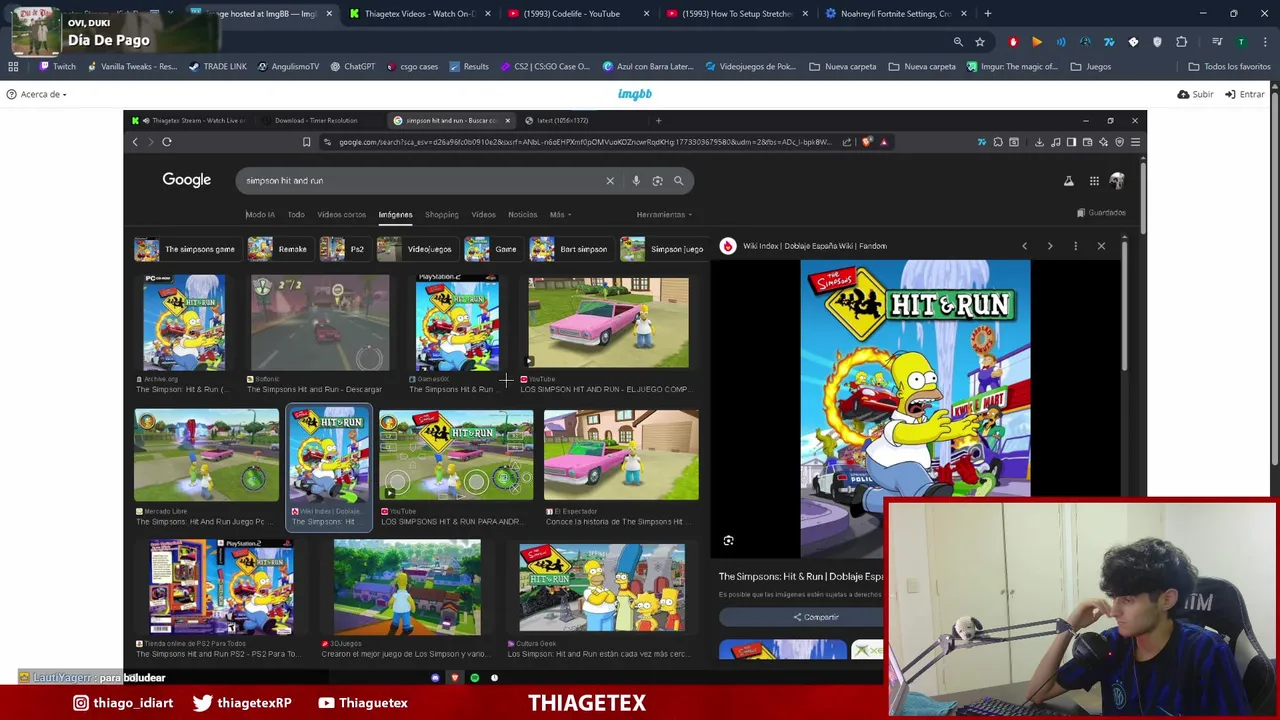Expand the Acerca de dropdown

(x=36, y=94)
